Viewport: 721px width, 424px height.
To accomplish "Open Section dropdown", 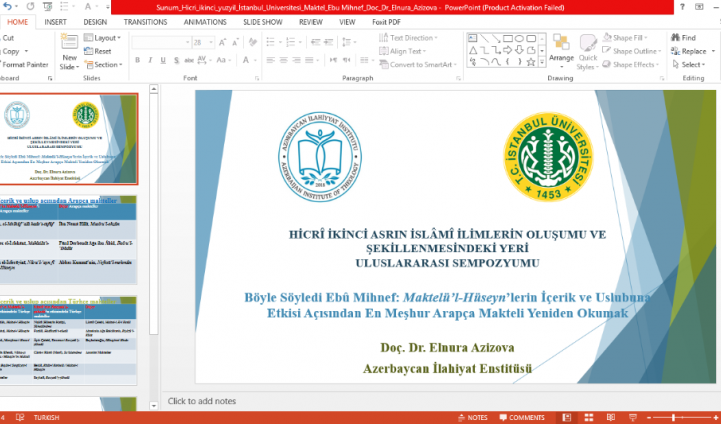I will [x=103, y=64].
